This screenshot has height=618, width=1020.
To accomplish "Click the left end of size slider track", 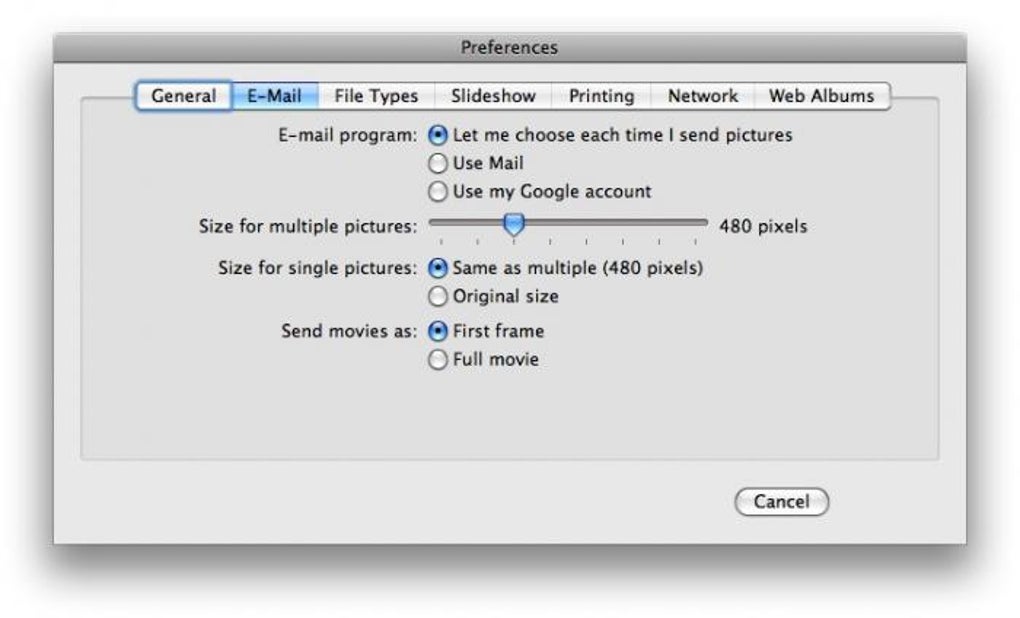I will 433,222.
